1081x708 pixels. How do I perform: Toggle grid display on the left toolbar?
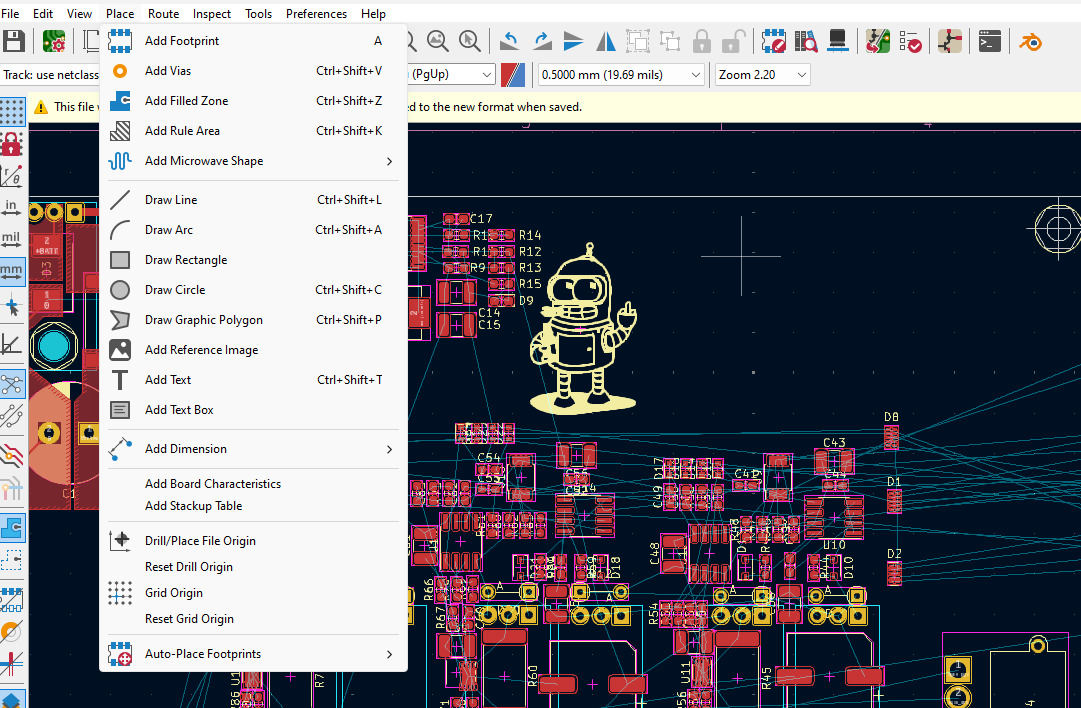coord(12,111)
